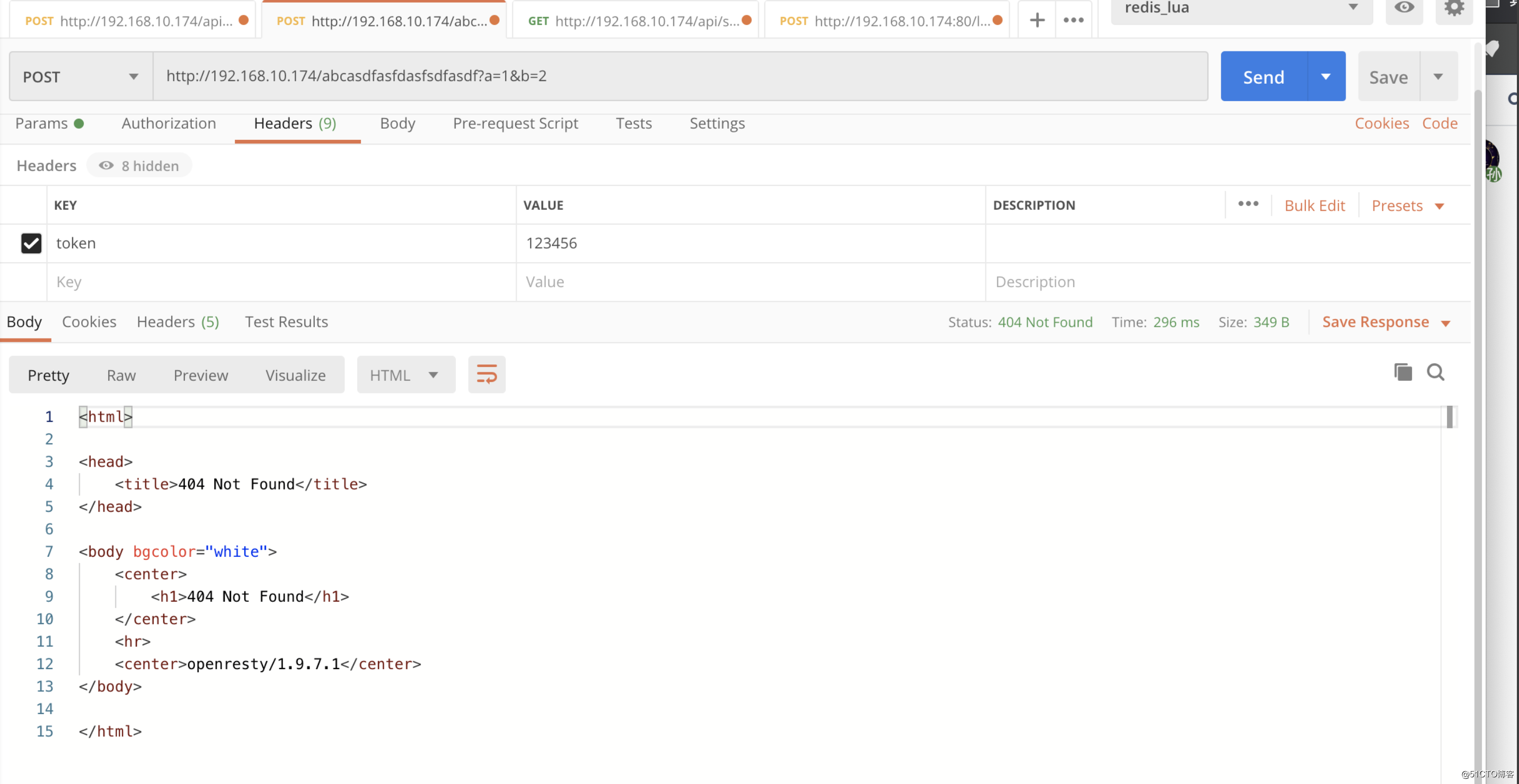Toggle line wrap icon in response
Screen dimensions: 1519x784
pos(487,375)
